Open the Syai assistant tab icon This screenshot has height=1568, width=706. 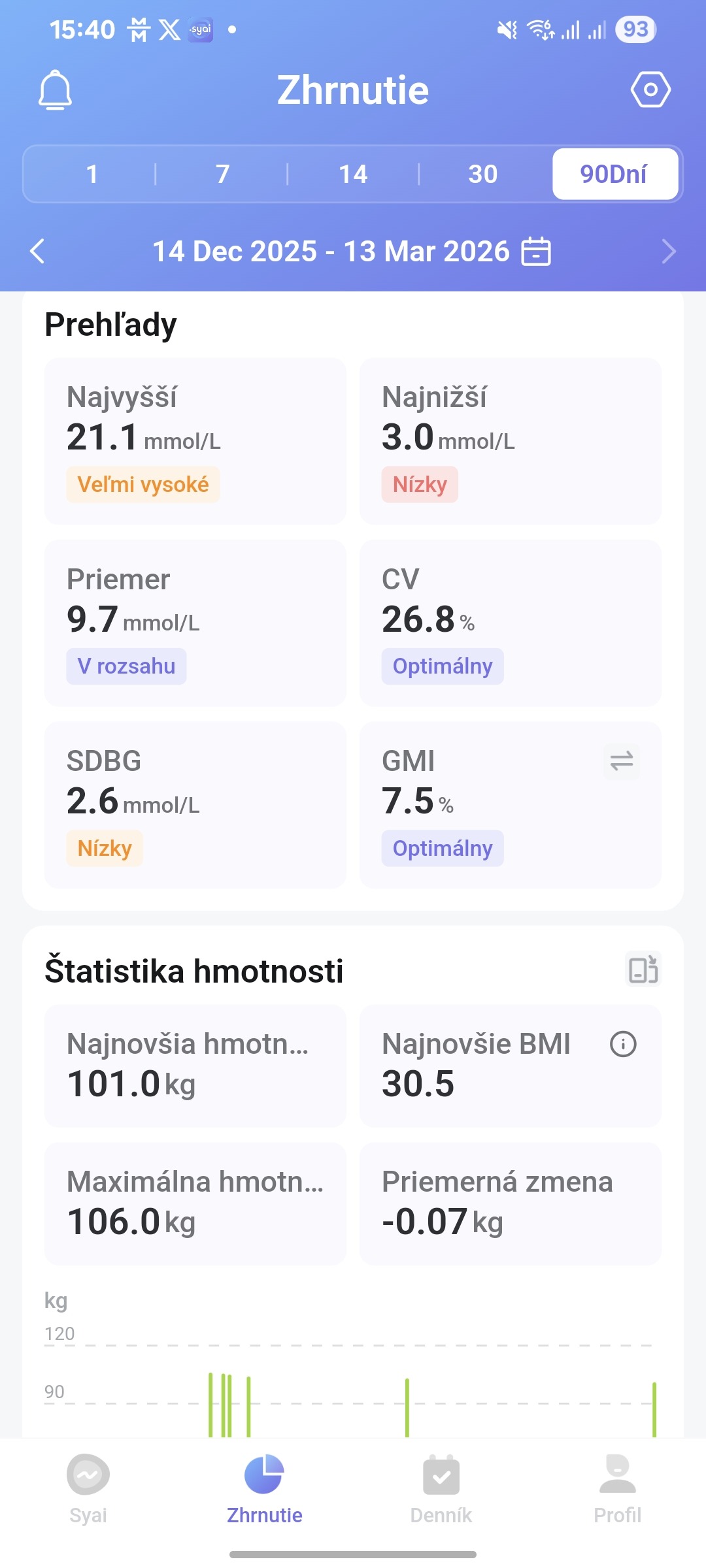tap(88, 1475)
